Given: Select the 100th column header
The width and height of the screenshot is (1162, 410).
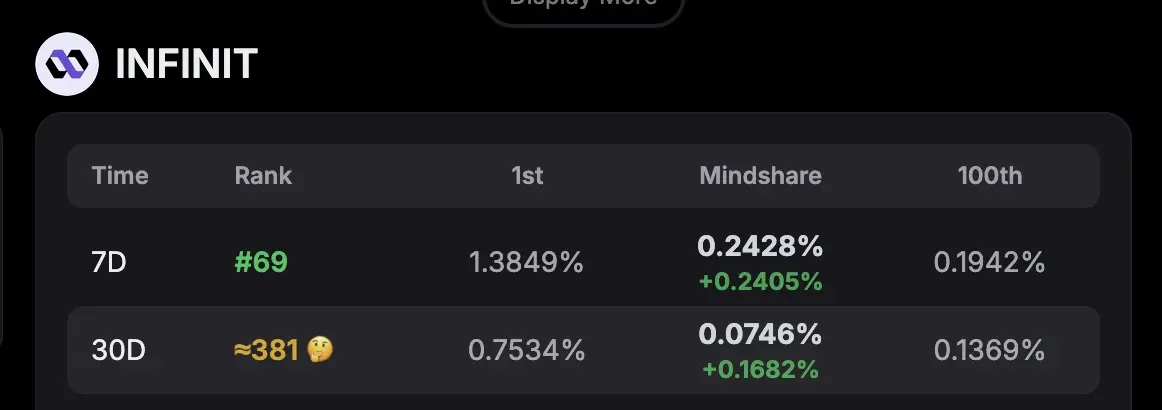Looking at the screenshot, I should point(990,176).
